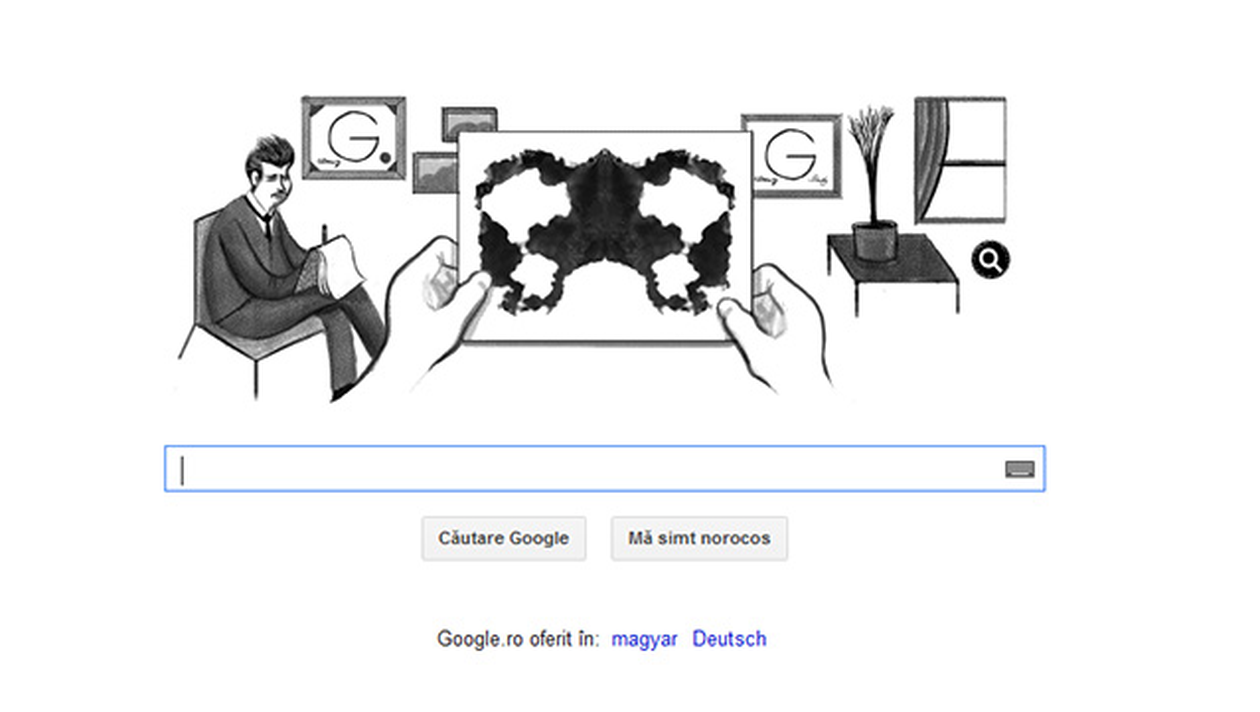
Task: Switch language via the Deutsch link
Action: [x=729, y=639]
